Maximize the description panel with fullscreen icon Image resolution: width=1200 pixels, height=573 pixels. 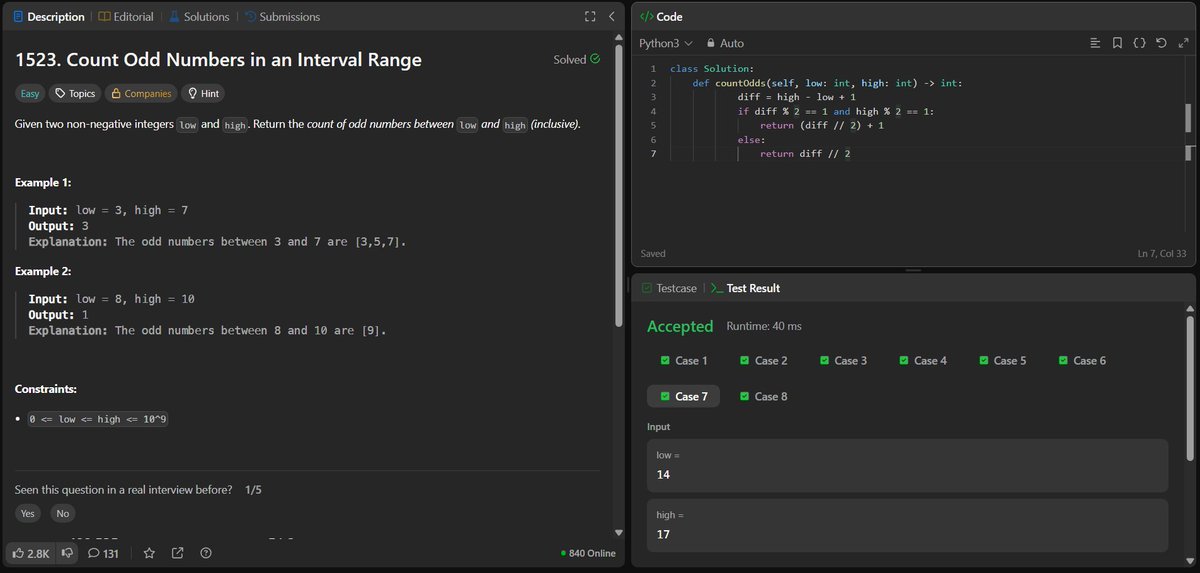click(x=590, y=17)
